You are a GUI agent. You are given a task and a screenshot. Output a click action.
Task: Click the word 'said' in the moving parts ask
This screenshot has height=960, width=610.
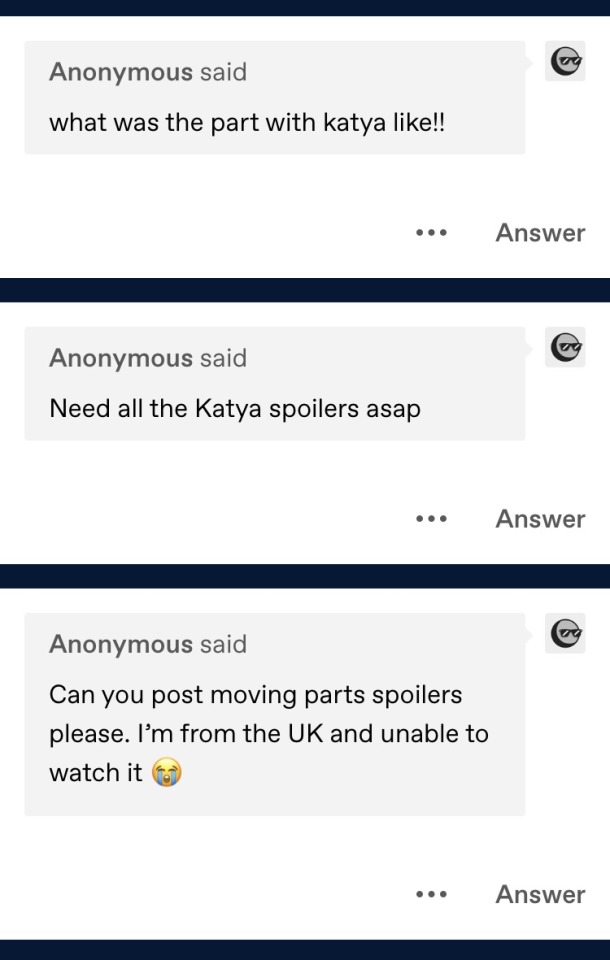223,644
